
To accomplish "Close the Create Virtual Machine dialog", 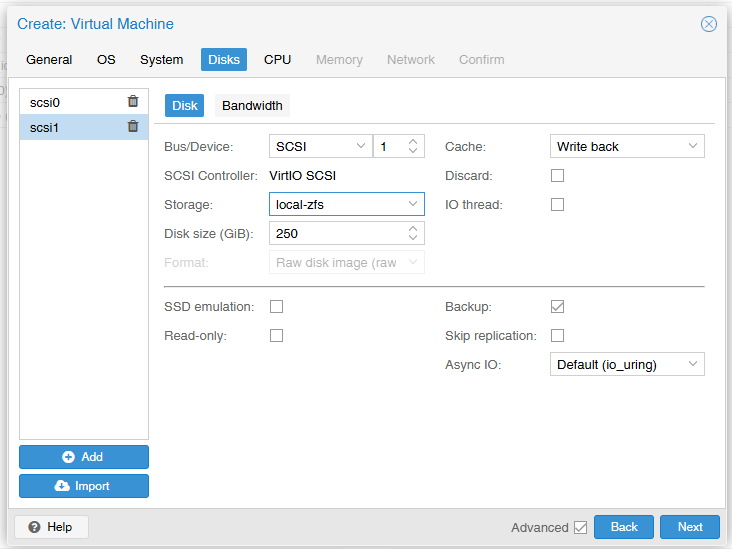I will [x=709, y=24].
